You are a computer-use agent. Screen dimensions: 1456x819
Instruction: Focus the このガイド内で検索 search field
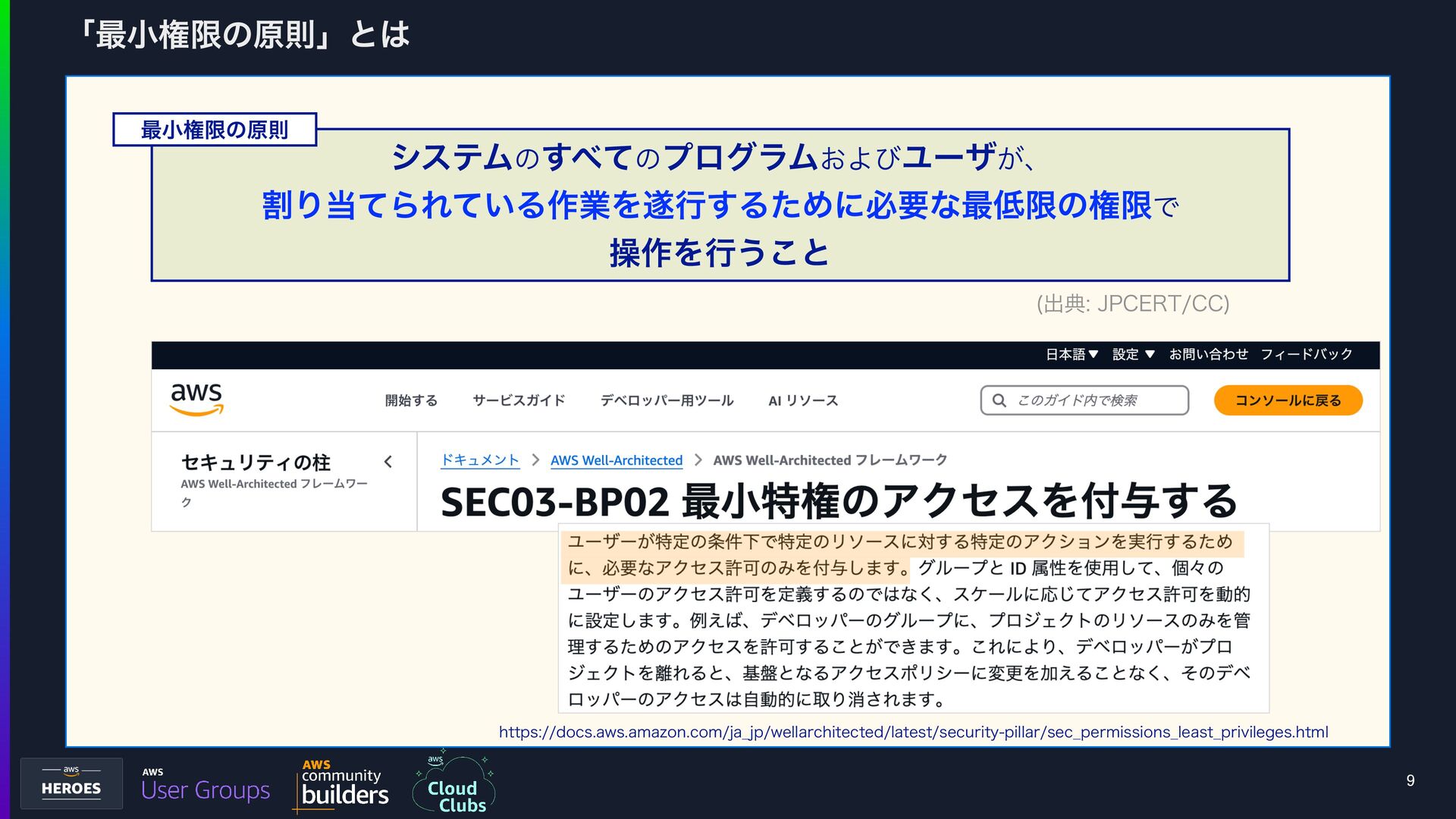(x=1084, y=400)
